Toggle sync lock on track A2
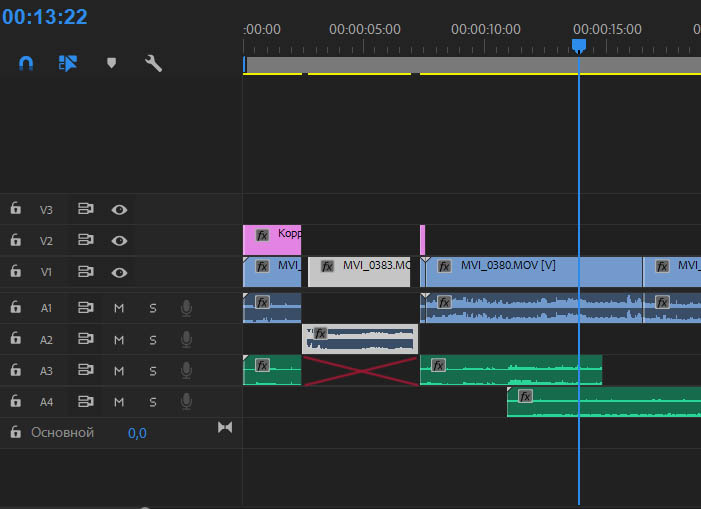The width and height of the screenshot is (701, 509). click(x=85, y=339)
